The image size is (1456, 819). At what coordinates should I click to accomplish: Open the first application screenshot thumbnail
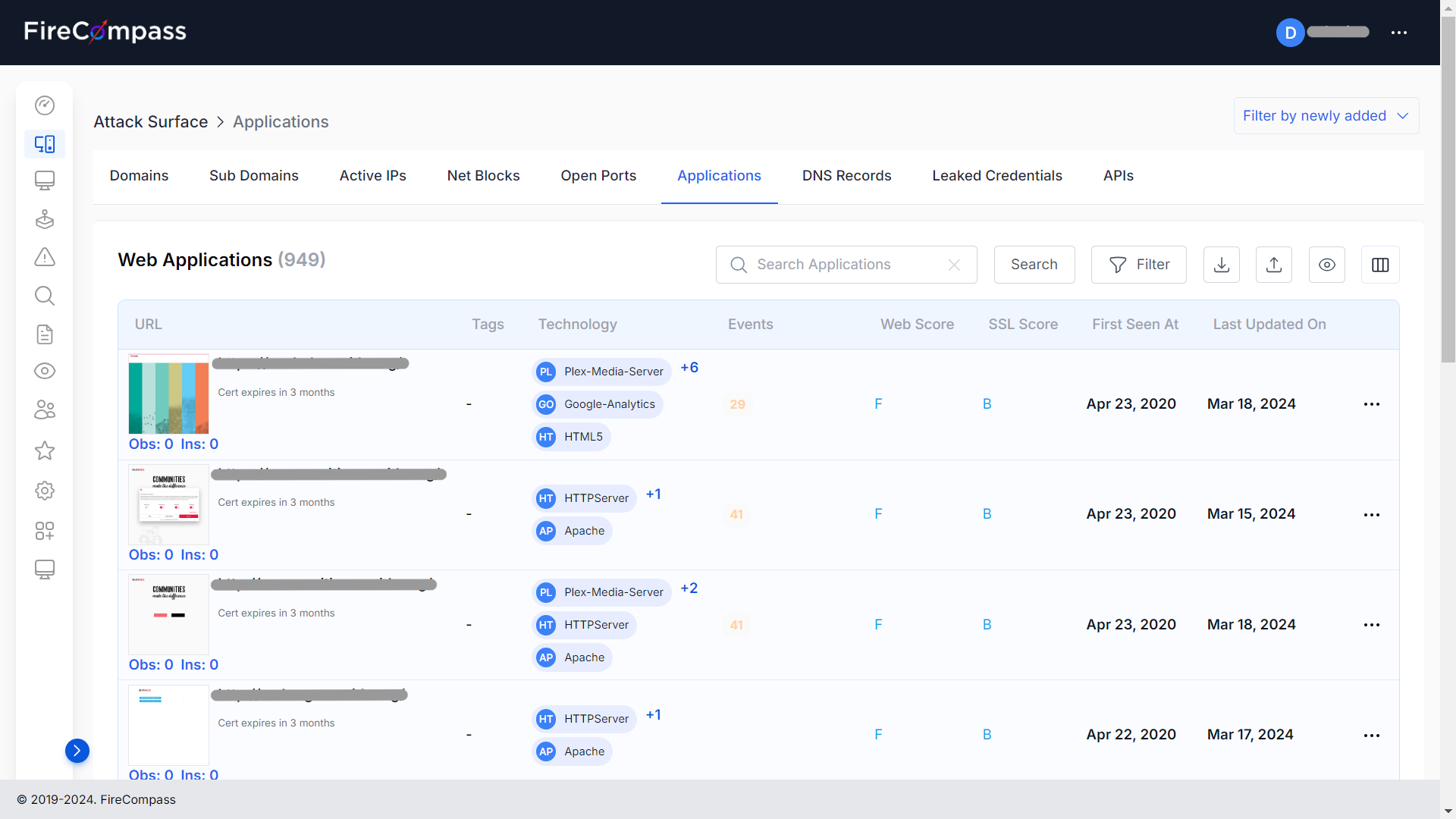point(168,394)
